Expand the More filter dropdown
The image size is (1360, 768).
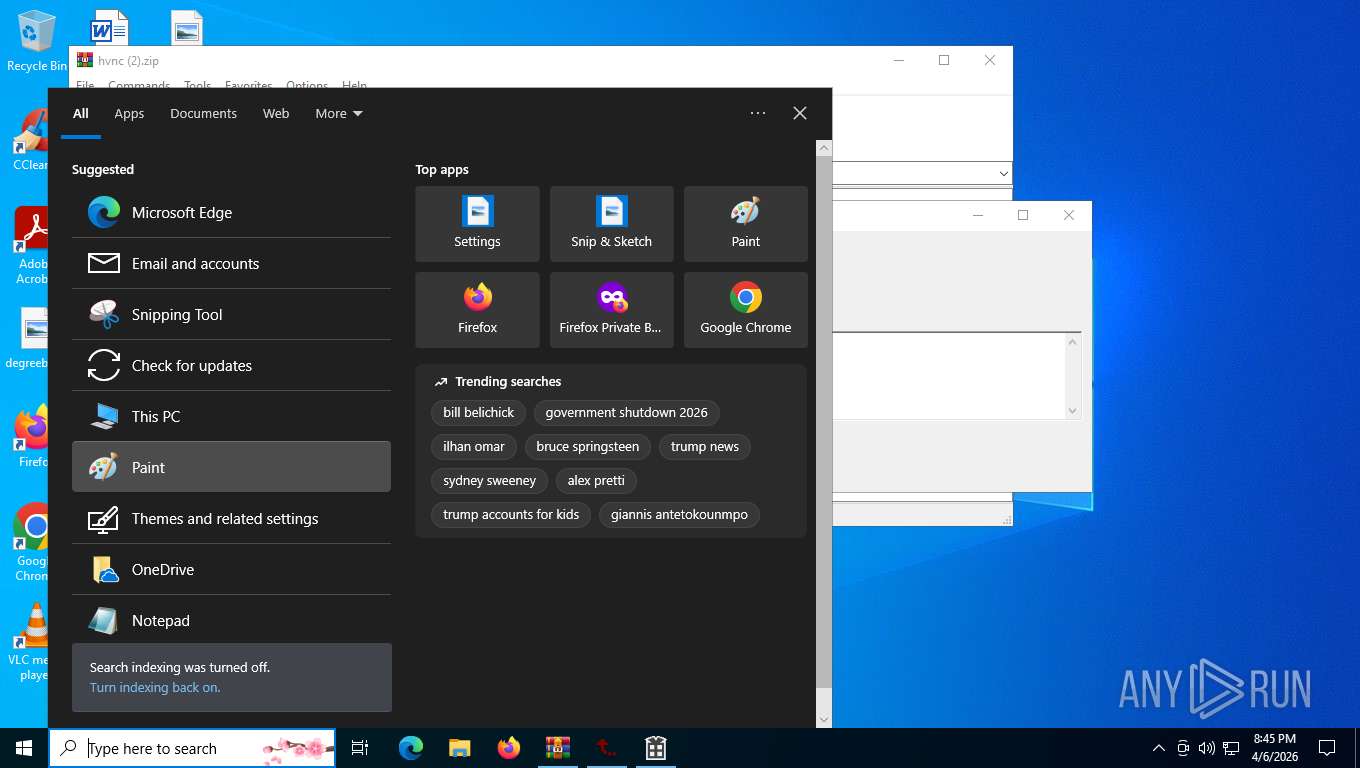click(x=339, y=113)
